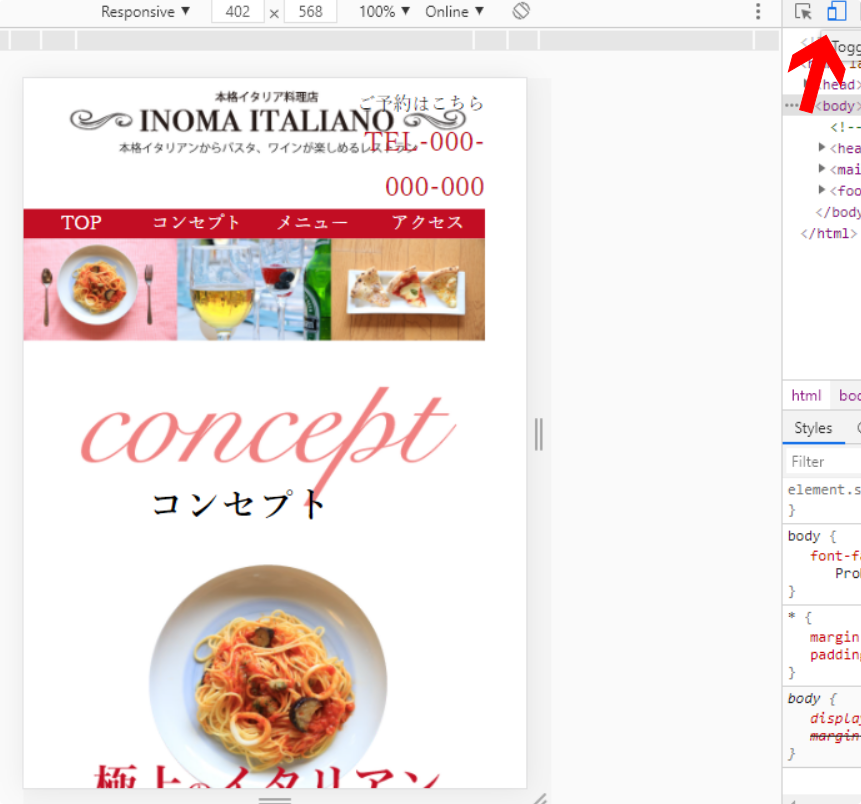Select the inspect element tool
The width and height of the screenshot is (861, 804).
point(803,11)
